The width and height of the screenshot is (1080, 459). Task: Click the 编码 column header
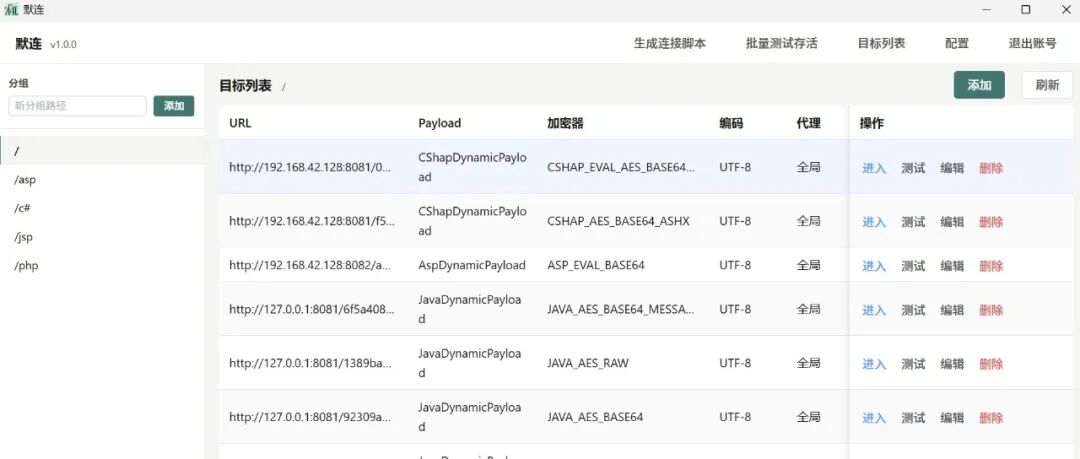(731, 123)
